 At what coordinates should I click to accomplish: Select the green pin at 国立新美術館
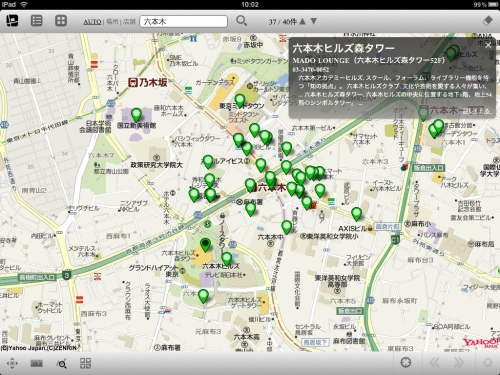[x=136, y=115]
